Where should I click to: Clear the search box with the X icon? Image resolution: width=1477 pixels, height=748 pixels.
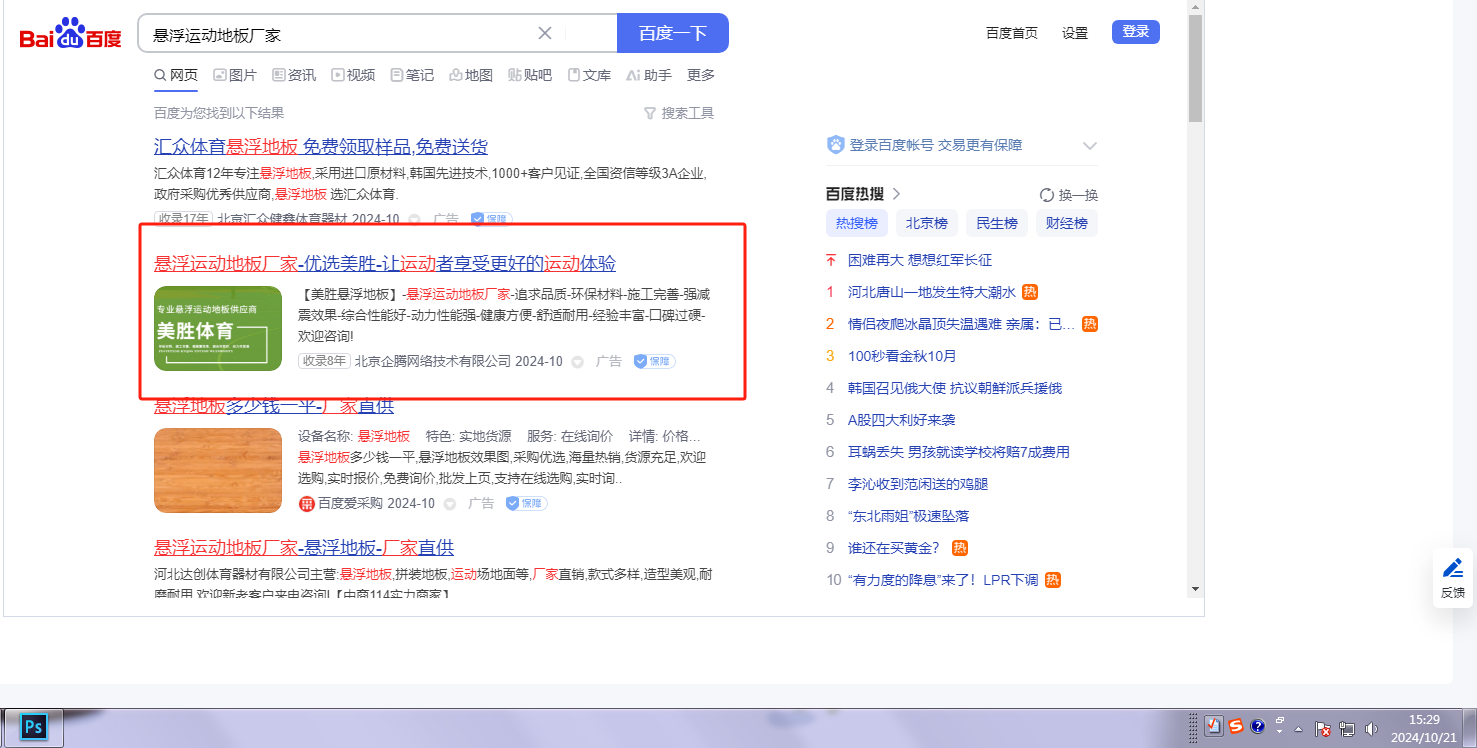pyautogui.click(x=545, y=33)
